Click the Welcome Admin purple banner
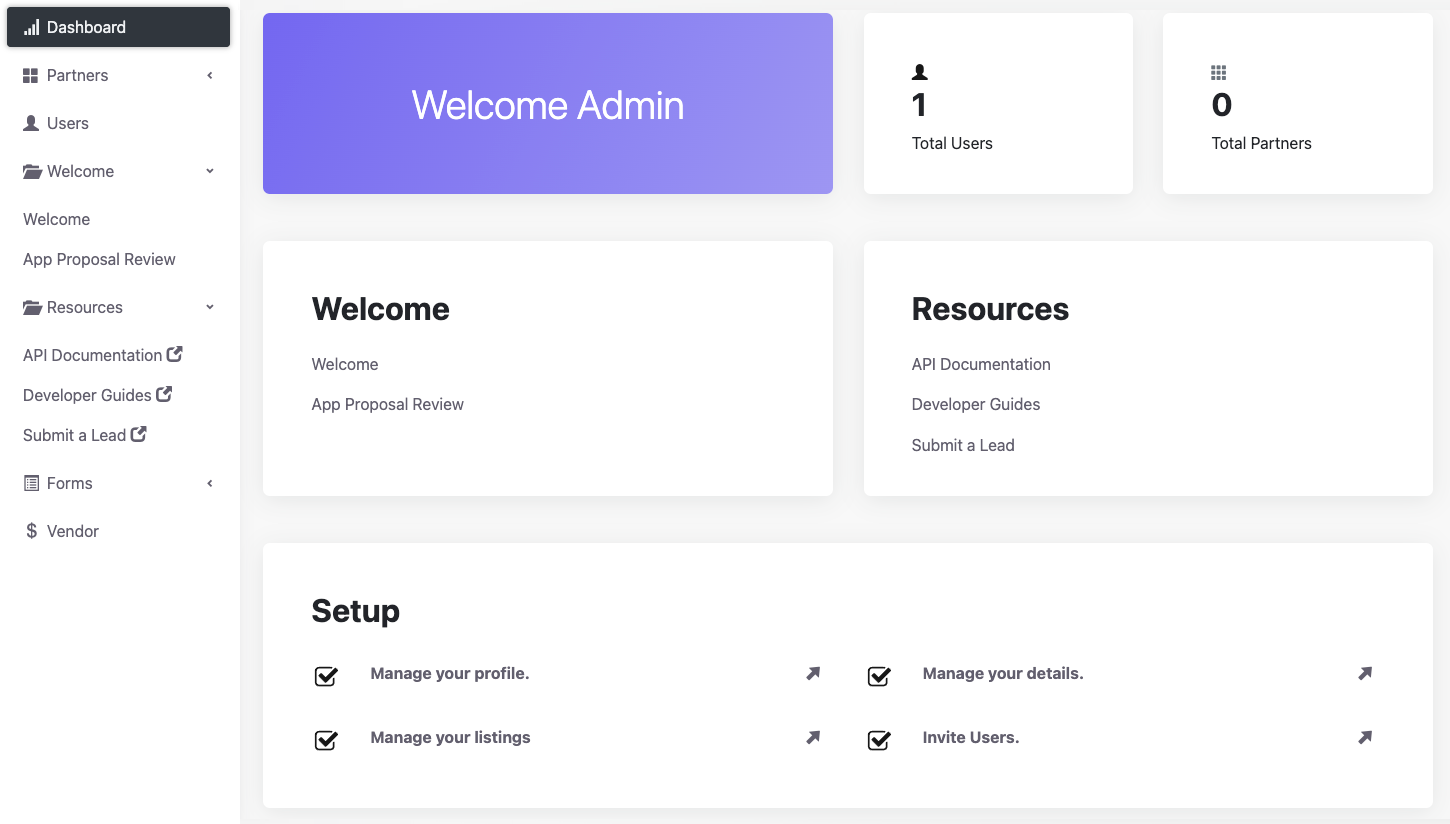 547,104
